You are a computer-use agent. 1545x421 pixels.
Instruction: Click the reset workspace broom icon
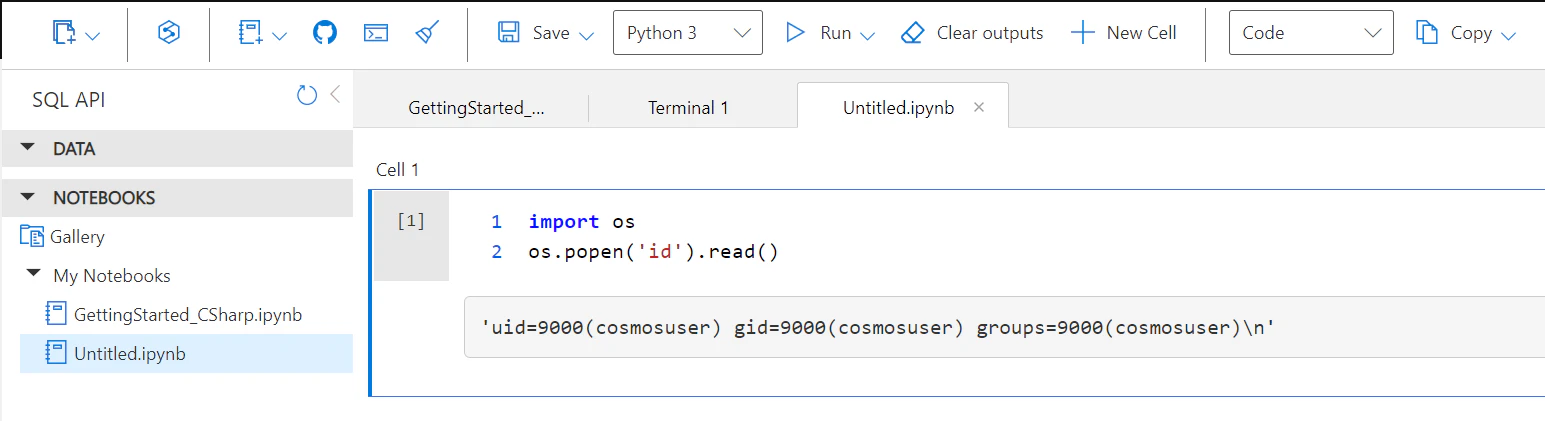428,33
